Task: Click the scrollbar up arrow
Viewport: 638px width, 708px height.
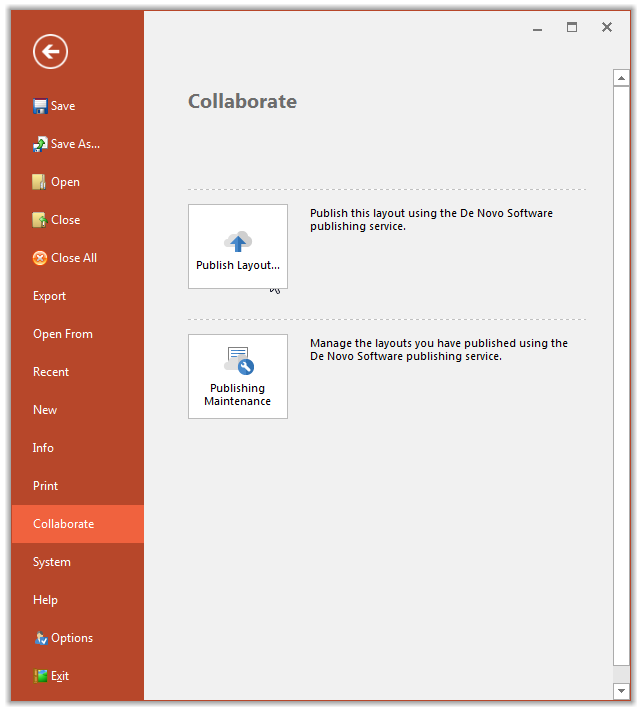Action: pos(622,77)
